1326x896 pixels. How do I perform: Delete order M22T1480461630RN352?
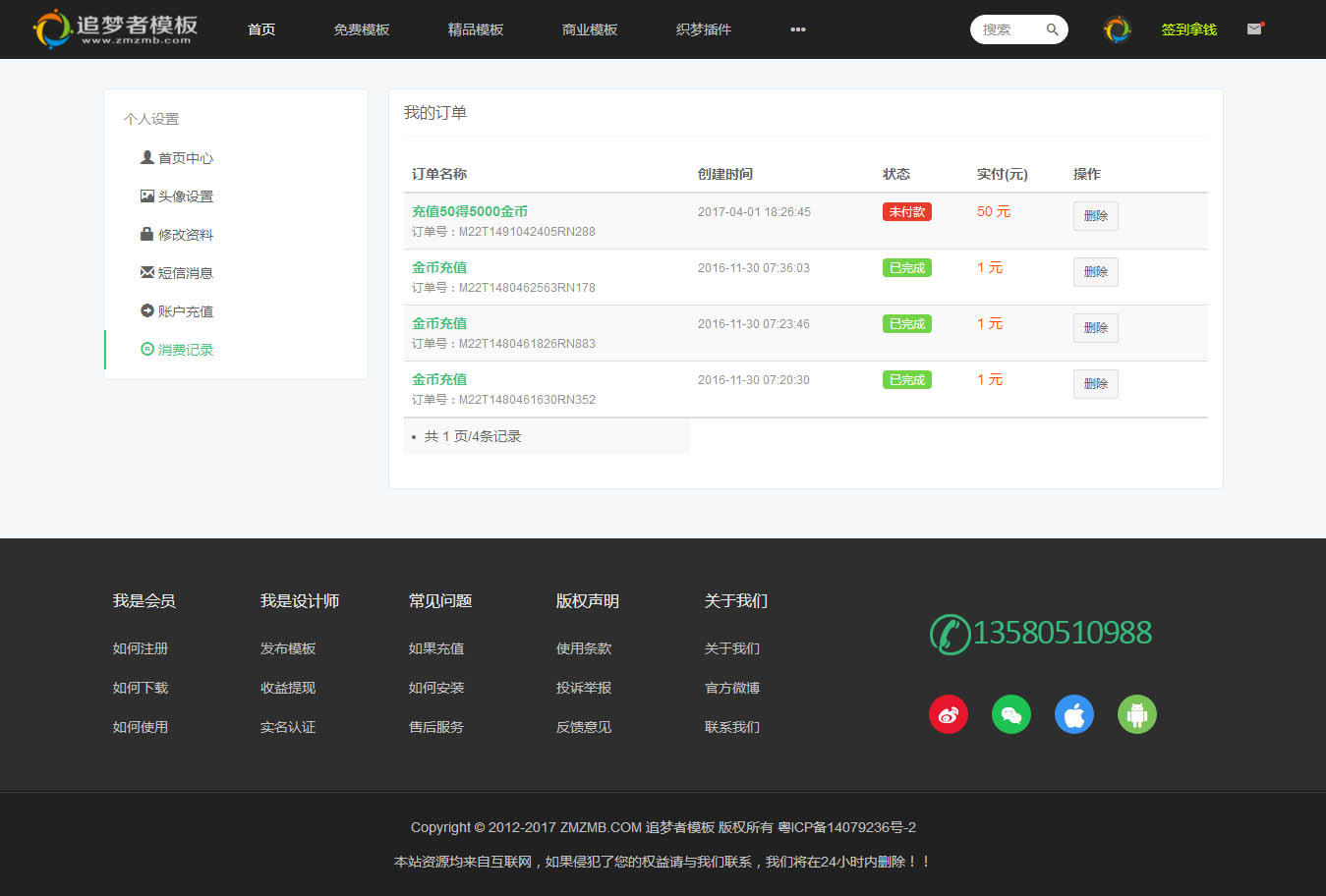[1095, 384]
